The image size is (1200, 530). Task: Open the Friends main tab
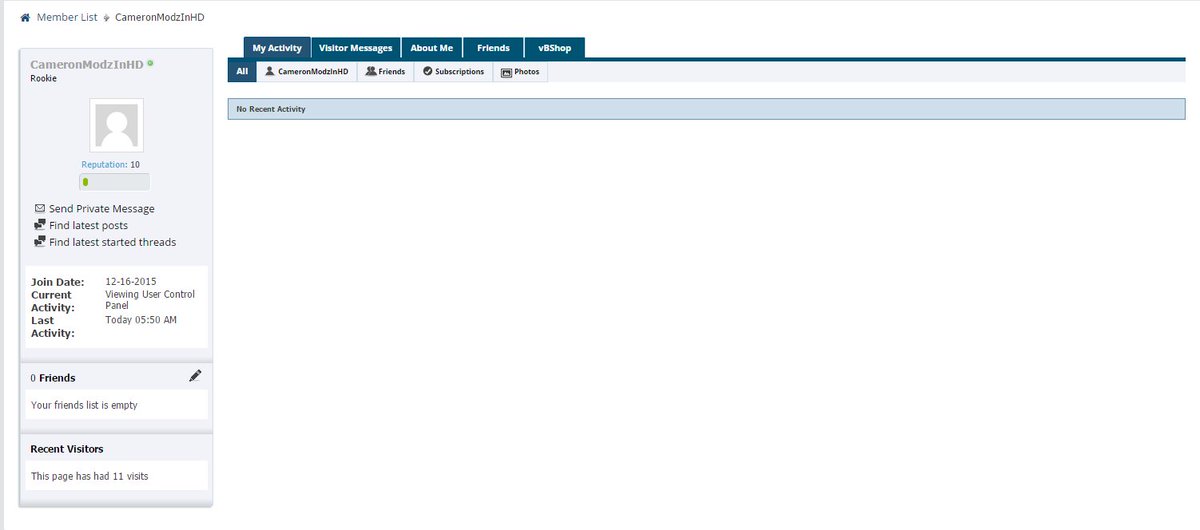click(493, 48)
